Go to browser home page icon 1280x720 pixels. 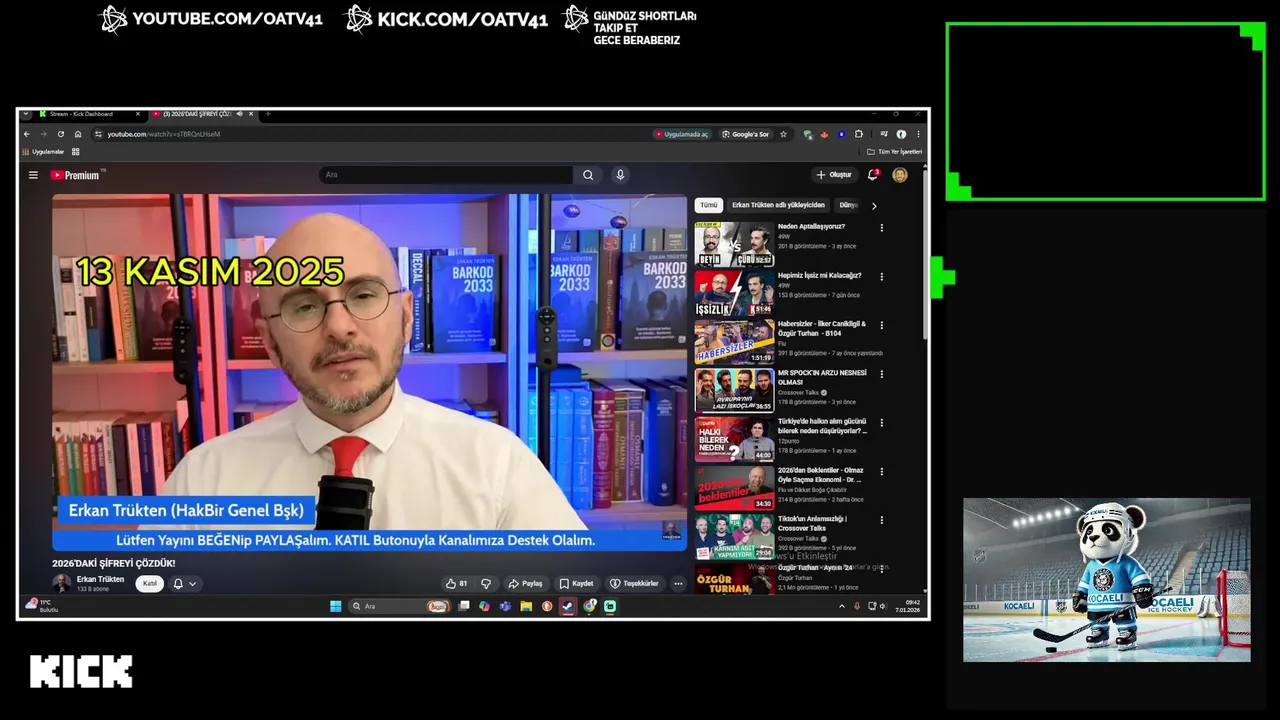tap(78, 134)
